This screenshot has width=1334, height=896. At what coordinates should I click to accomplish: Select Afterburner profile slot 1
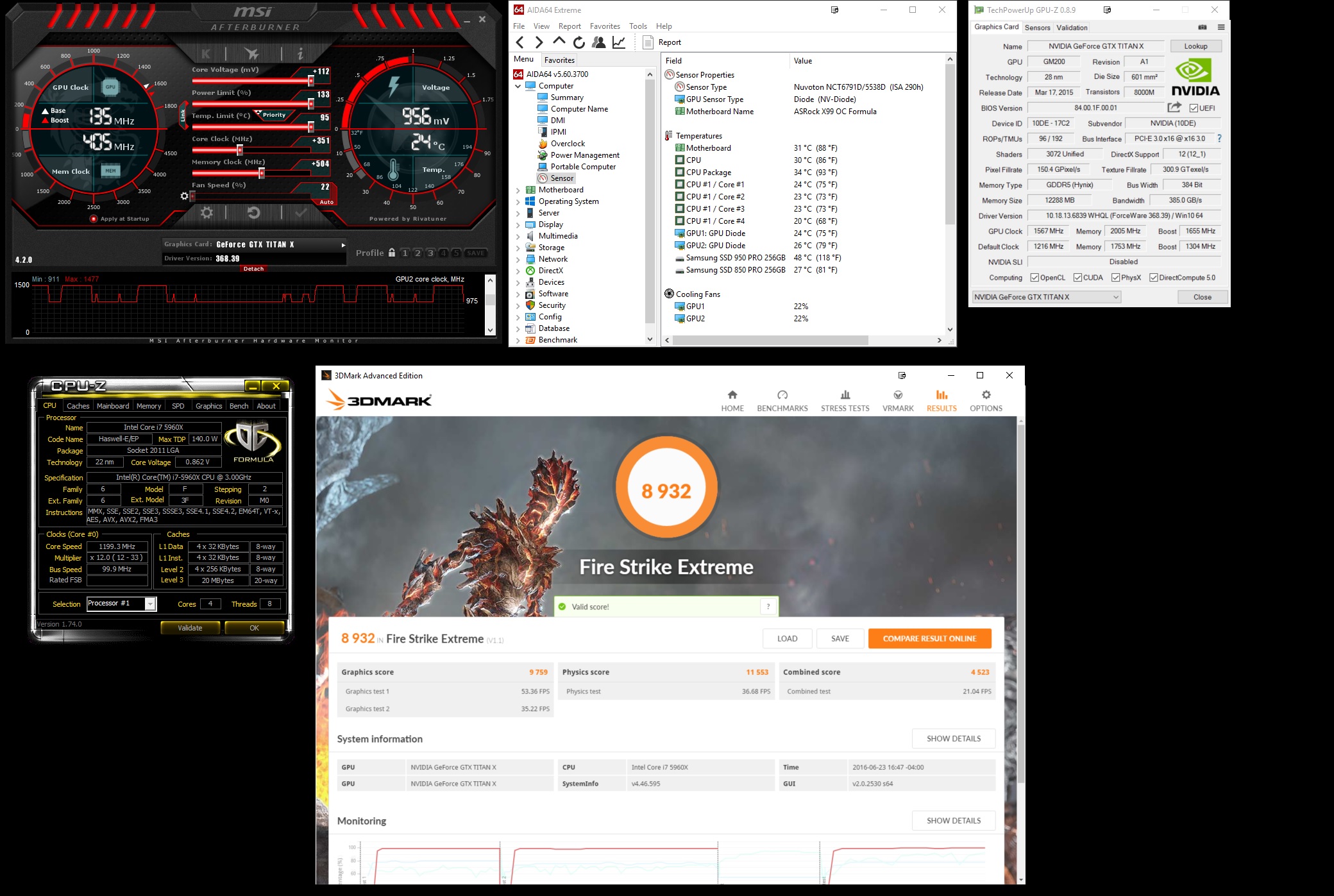tap(405, 253)
